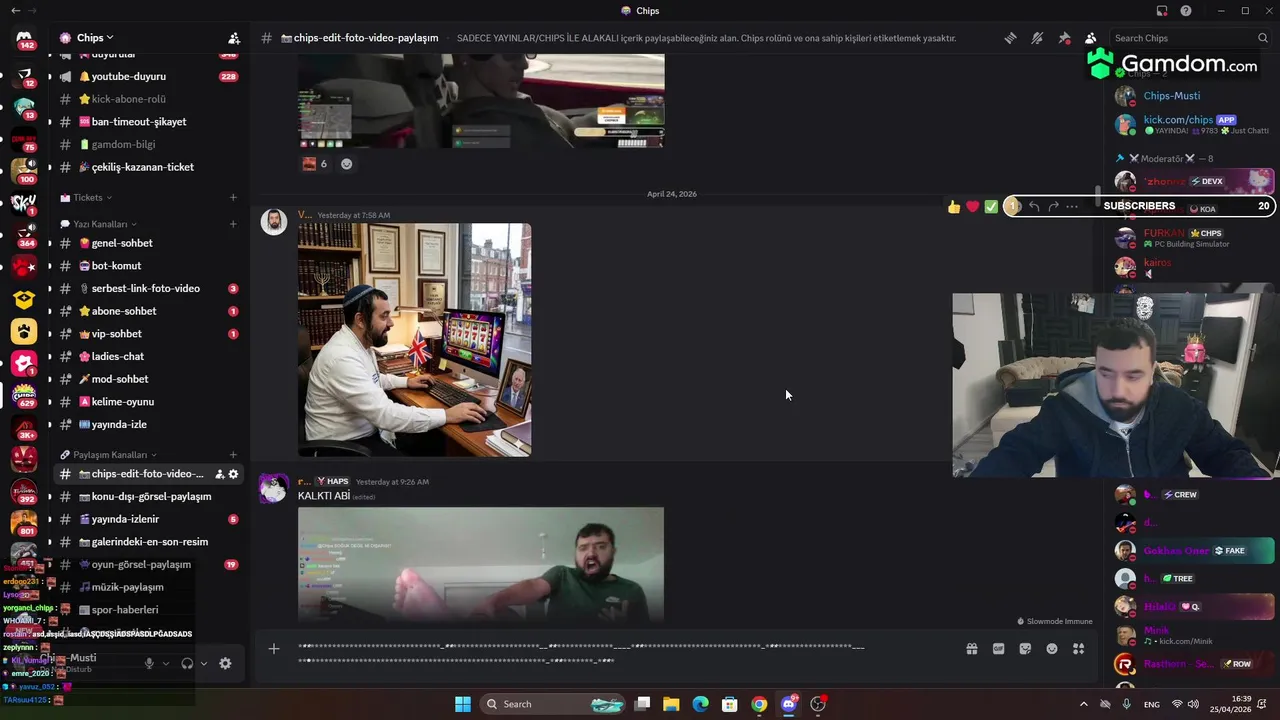Open GIF picker
This screenshot has width=1280, height=720.
(x=998, y=649)
